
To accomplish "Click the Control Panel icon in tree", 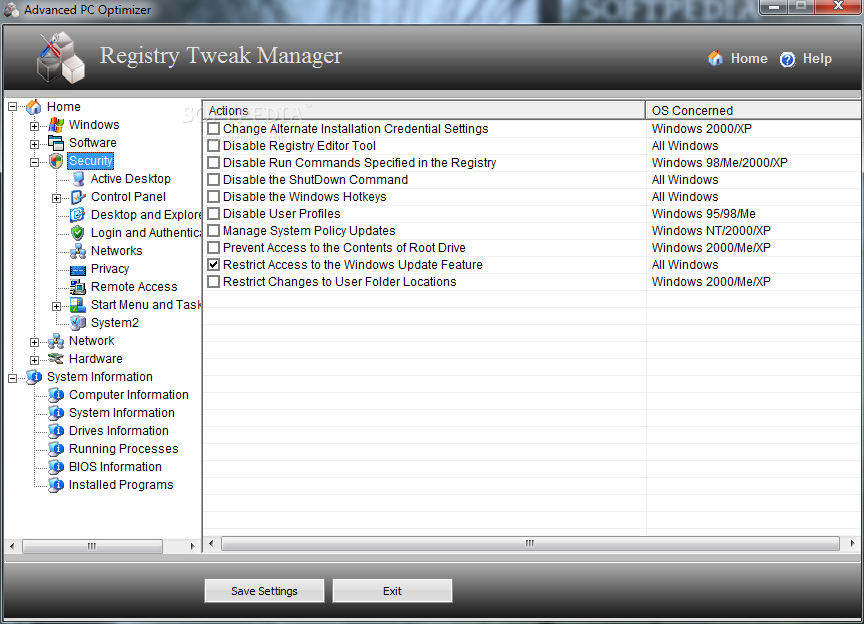I will coord(78,197).
